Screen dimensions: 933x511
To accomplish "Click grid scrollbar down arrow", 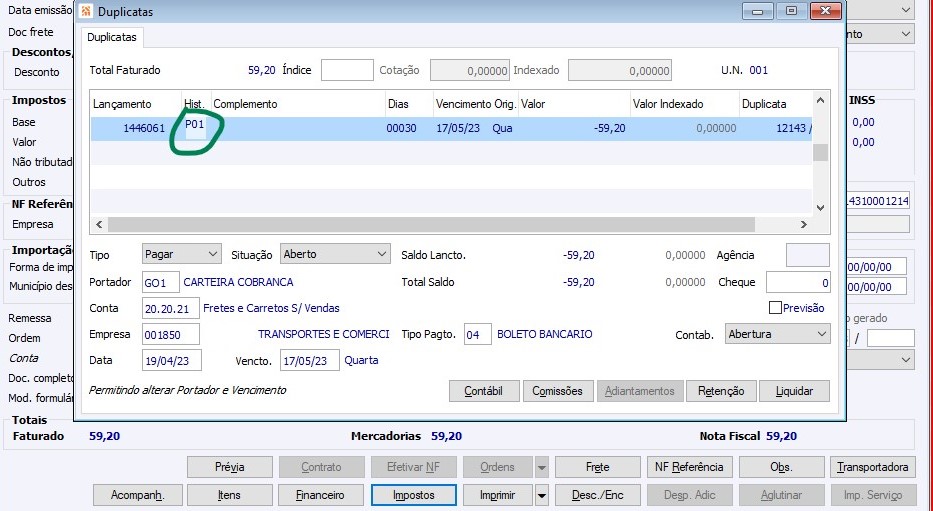I will point(821,208).
